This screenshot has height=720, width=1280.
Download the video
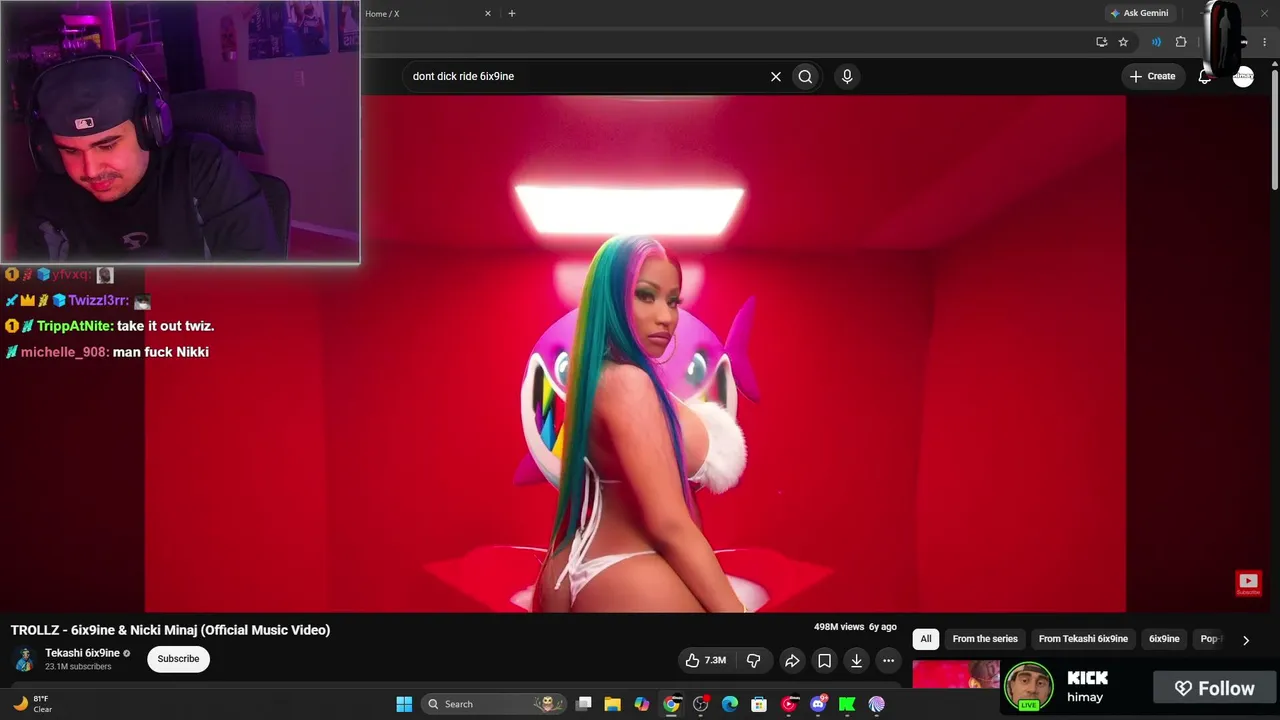856,660
